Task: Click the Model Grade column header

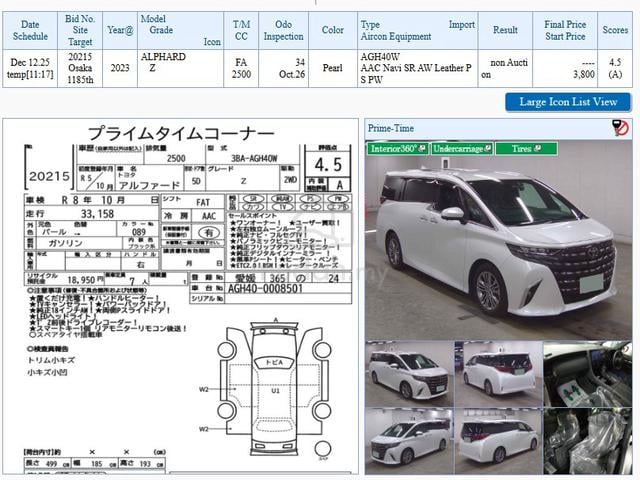Action: tap(180, 31)
